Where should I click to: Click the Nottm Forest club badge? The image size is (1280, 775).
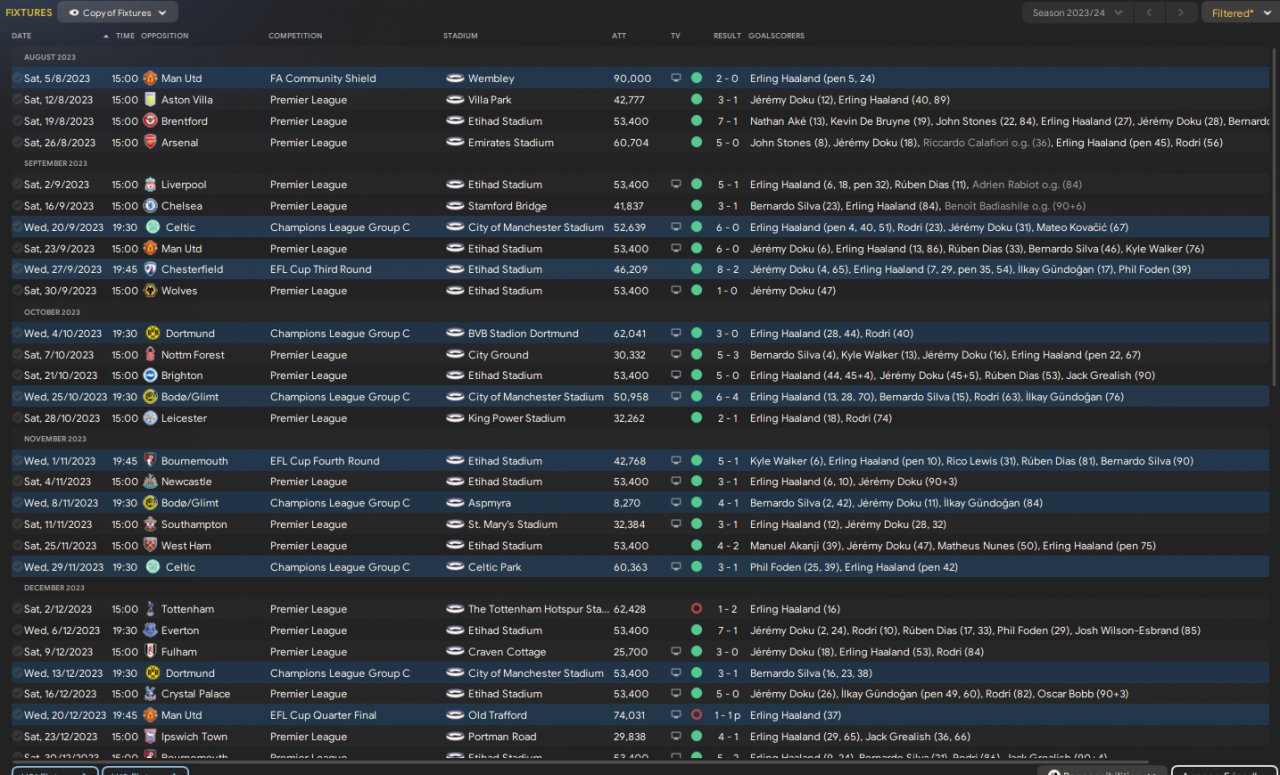(150, 355)
